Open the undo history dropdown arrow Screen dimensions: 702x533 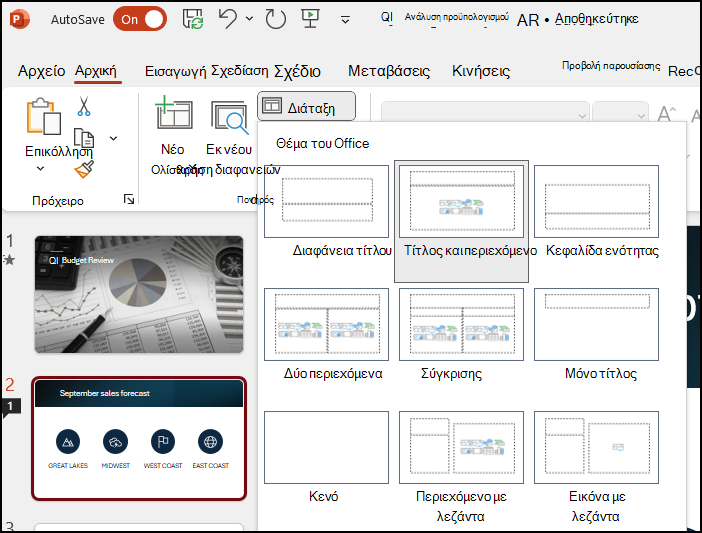(x=249, y=19)
